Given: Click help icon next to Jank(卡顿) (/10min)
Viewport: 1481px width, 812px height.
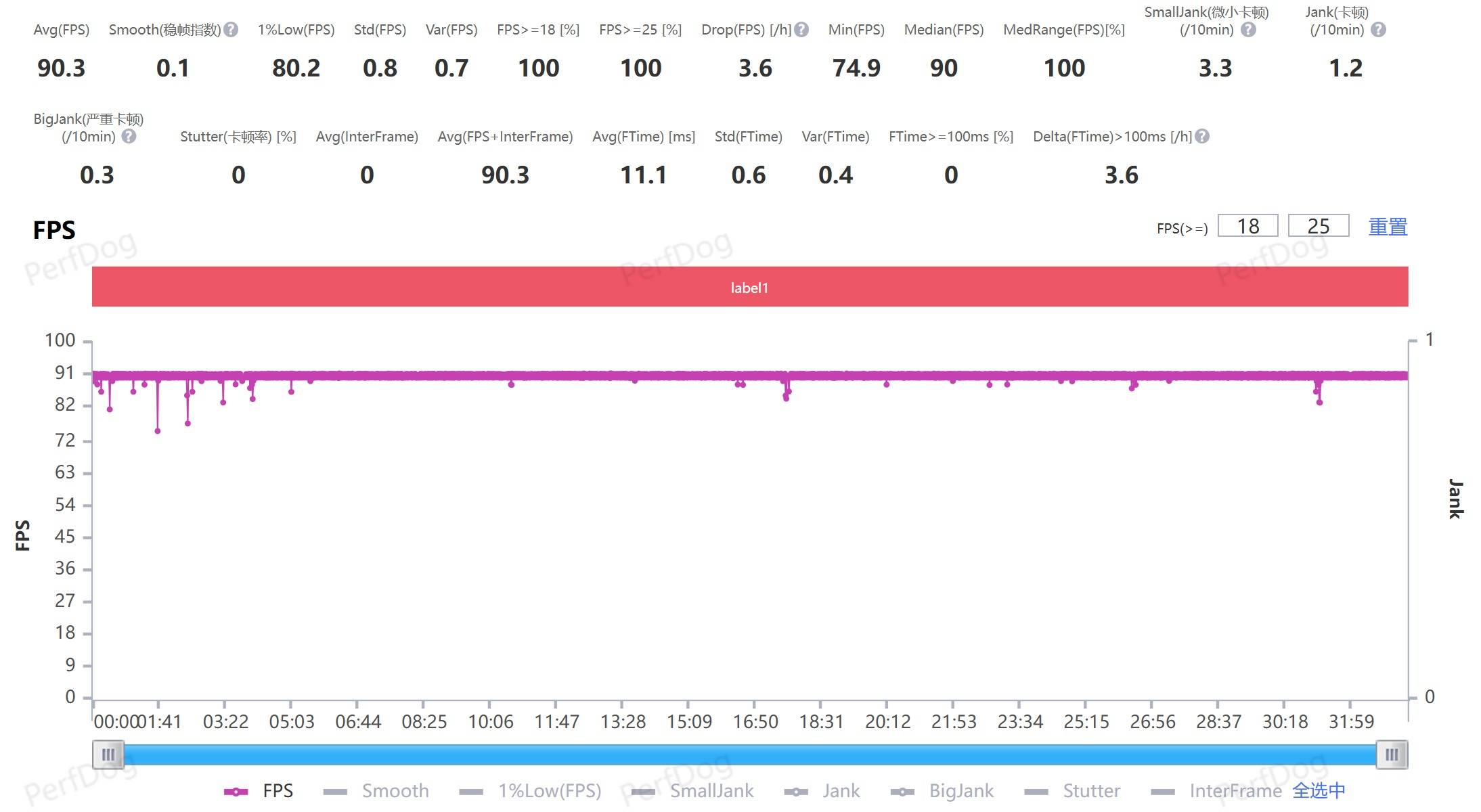Looking at the screenshot, I should click(x=1379, y=30).
